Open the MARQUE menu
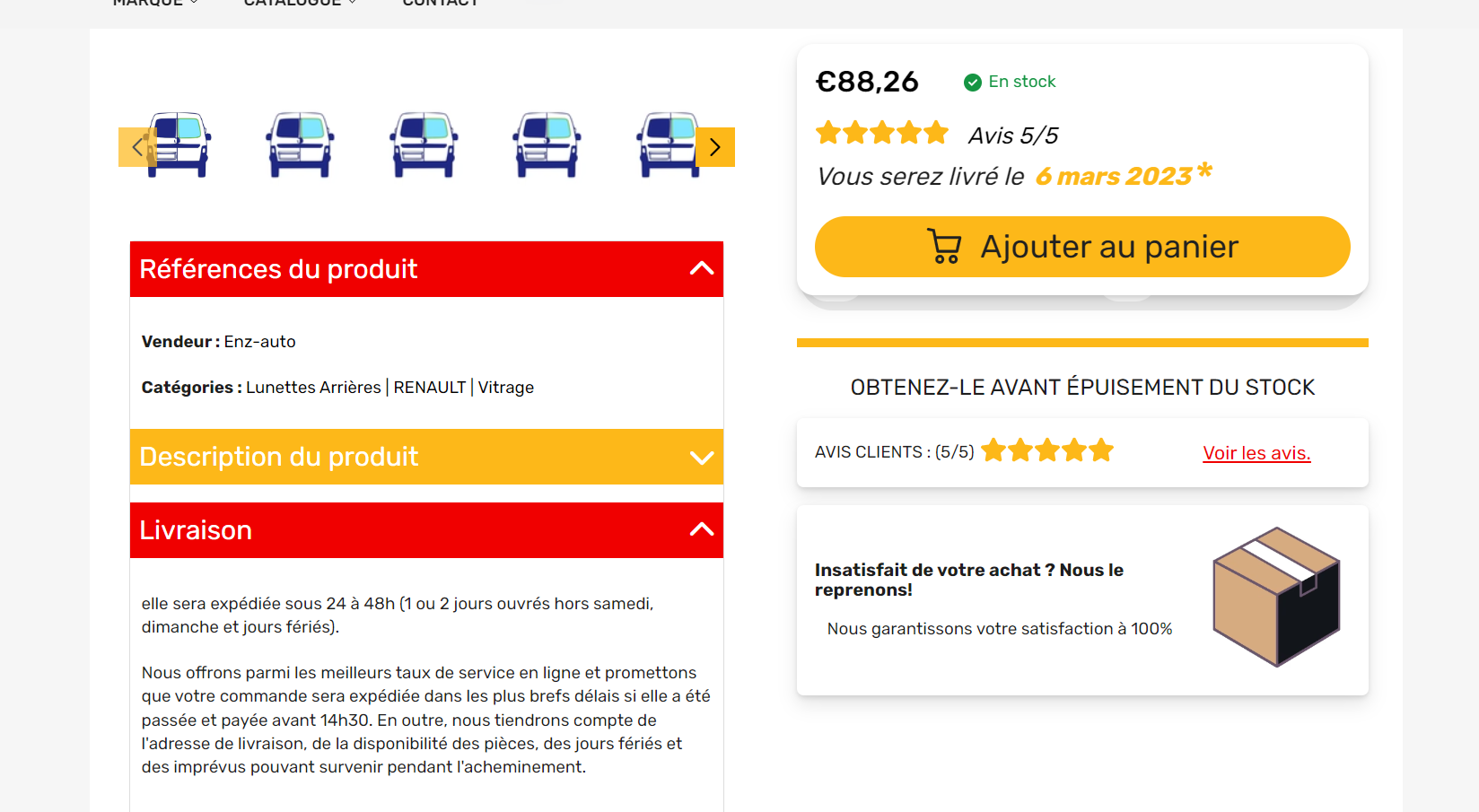 pos(155,3)
